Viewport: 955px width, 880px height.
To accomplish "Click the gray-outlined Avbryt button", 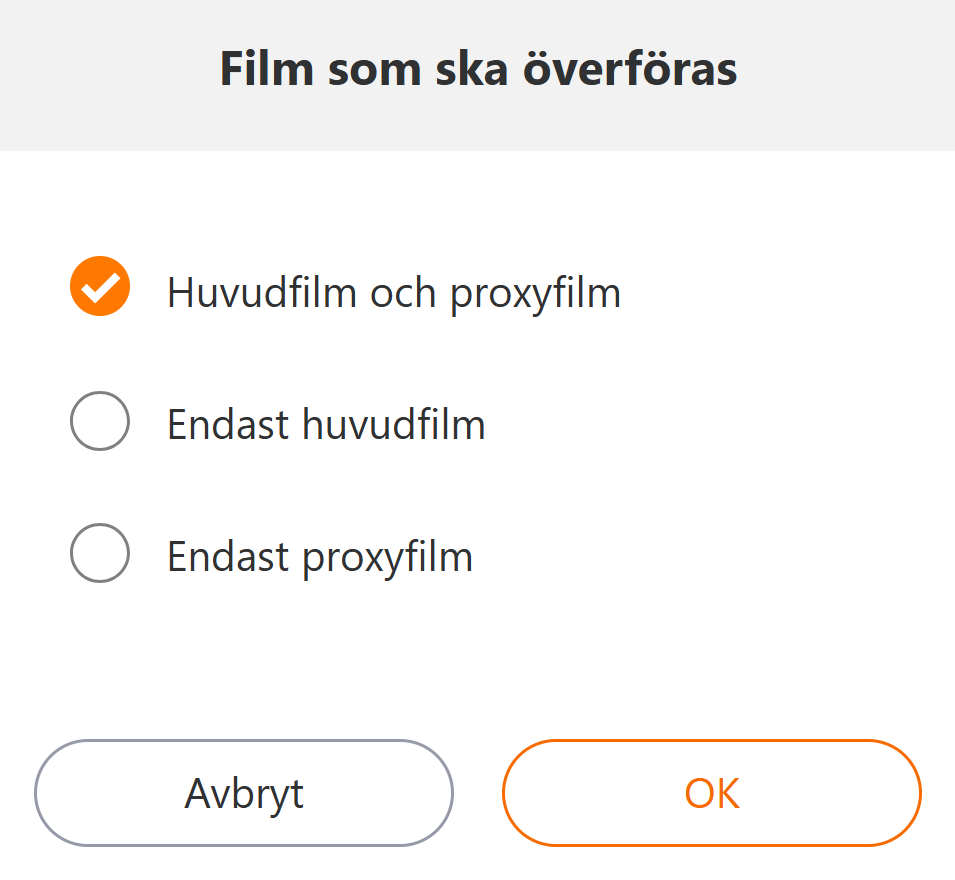I will pos(244,793).
